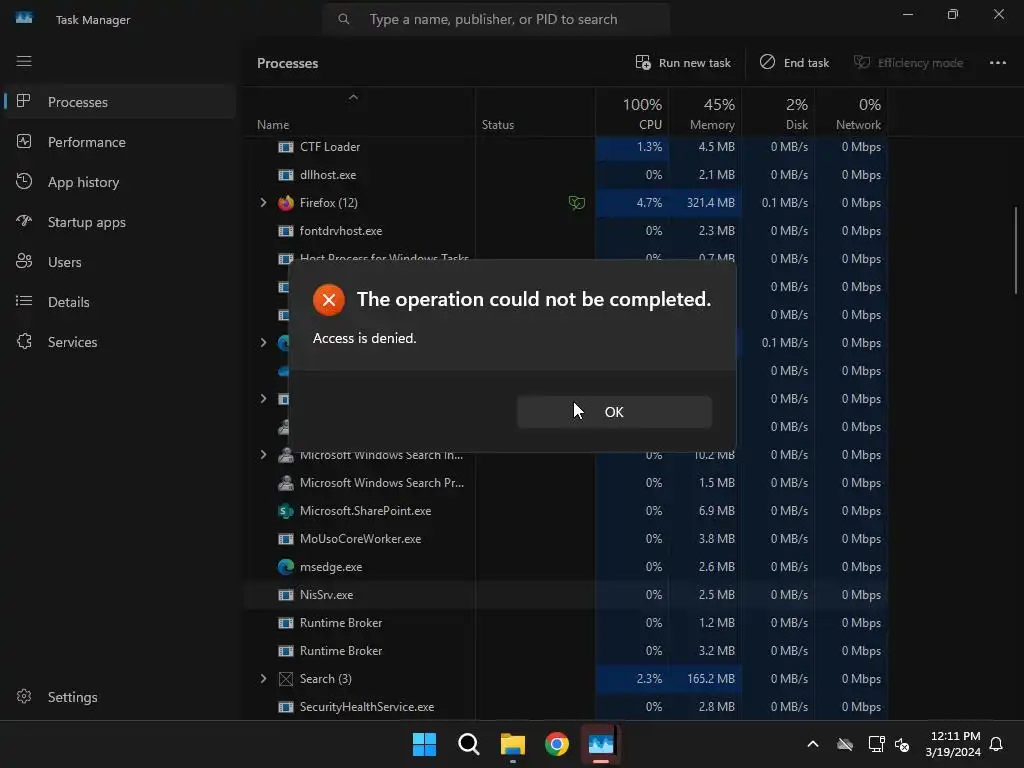Click the Settings gear icon
Viewport: 1024px width, 768px height.
pos(24,696)
